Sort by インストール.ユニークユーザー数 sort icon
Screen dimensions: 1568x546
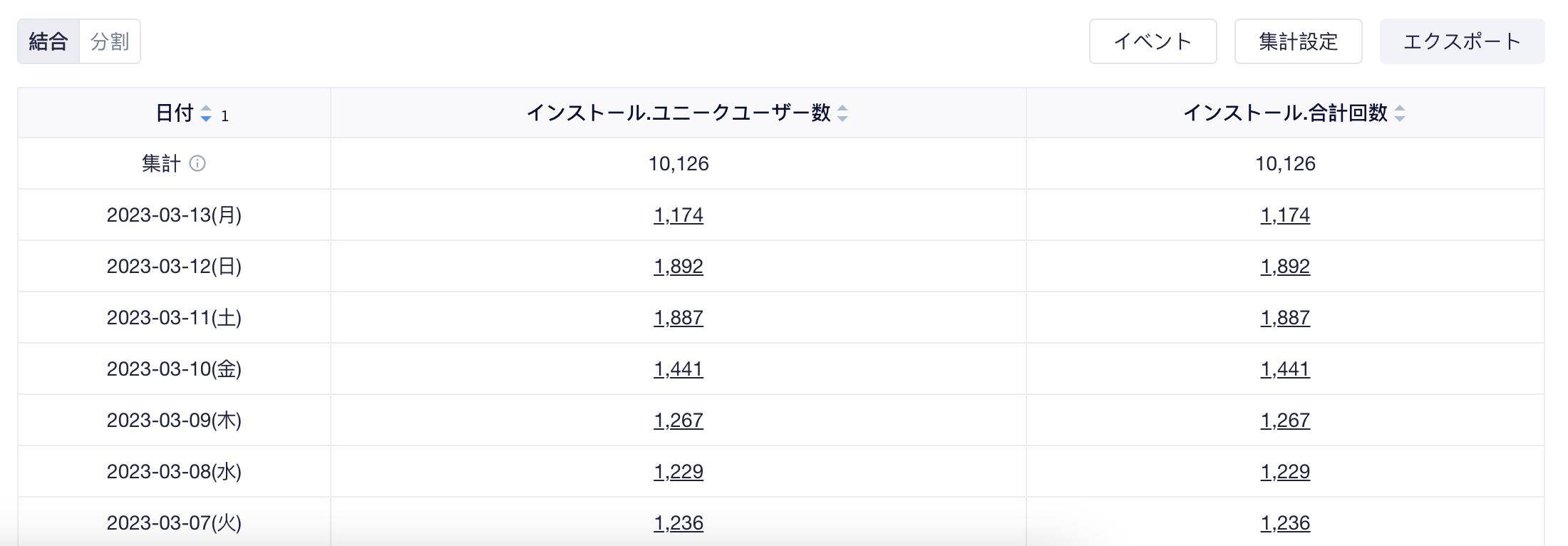842,113
